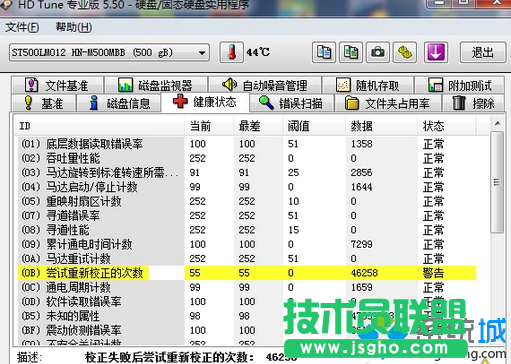Click the vertical scrollbar thumb

tap(497, 182)
